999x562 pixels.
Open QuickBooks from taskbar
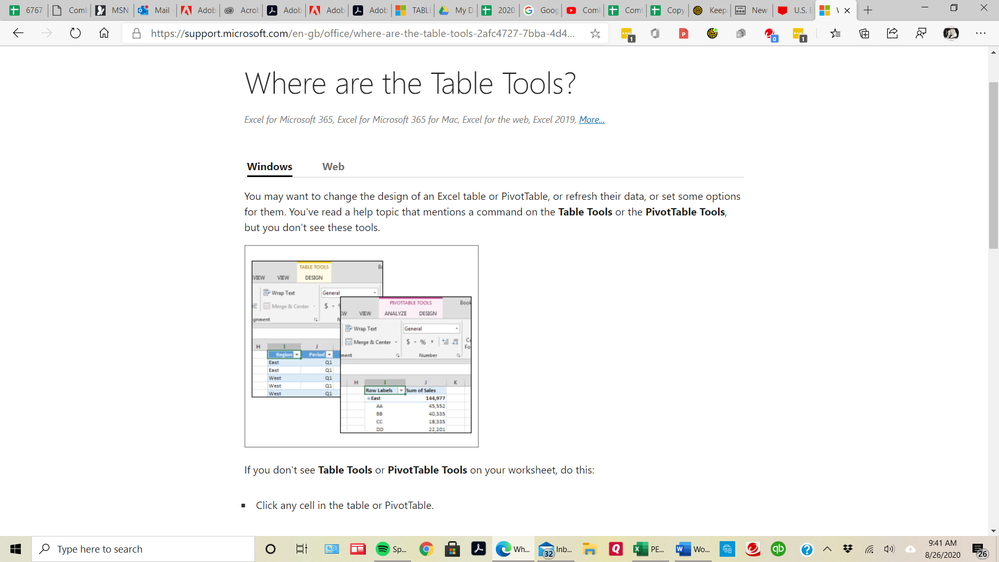click(x=778, y=549)
